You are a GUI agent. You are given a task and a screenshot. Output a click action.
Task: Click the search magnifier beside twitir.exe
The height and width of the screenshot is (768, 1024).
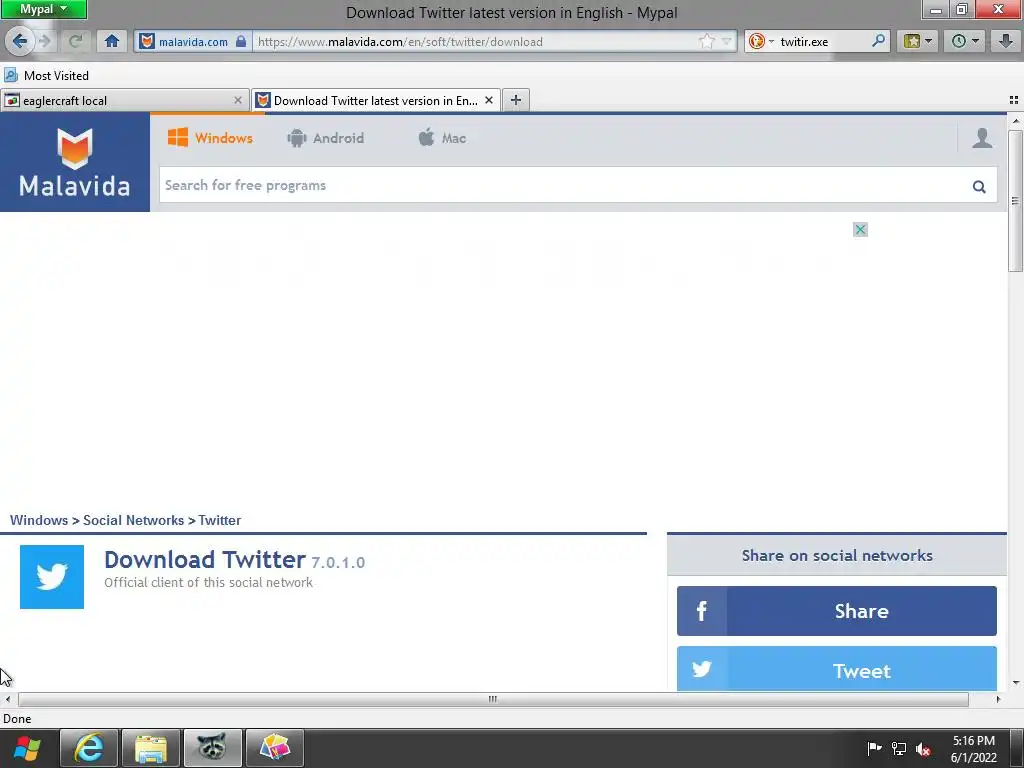click(x=879, y=41)
